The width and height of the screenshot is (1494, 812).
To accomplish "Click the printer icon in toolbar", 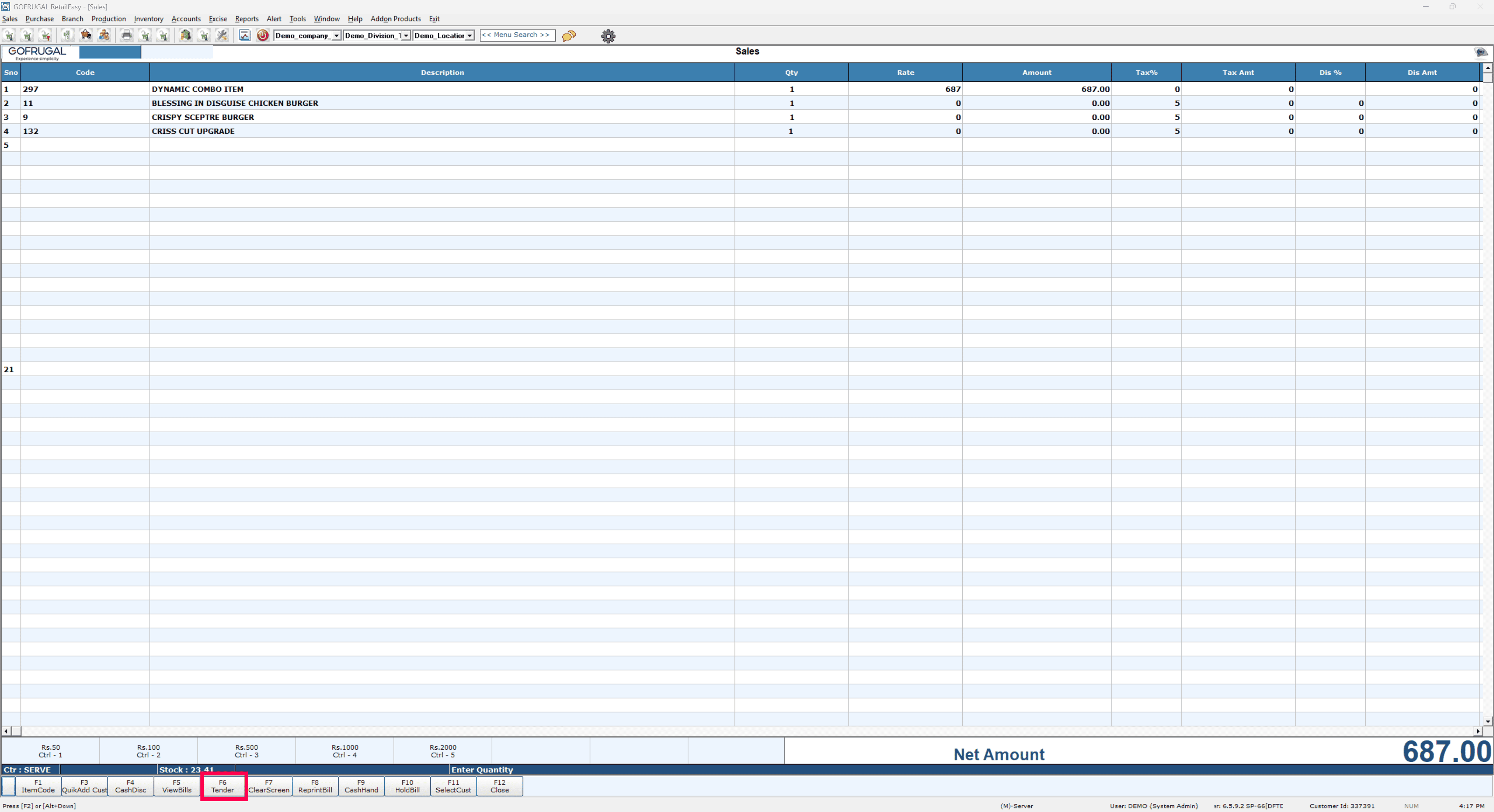I will [126, 35].
